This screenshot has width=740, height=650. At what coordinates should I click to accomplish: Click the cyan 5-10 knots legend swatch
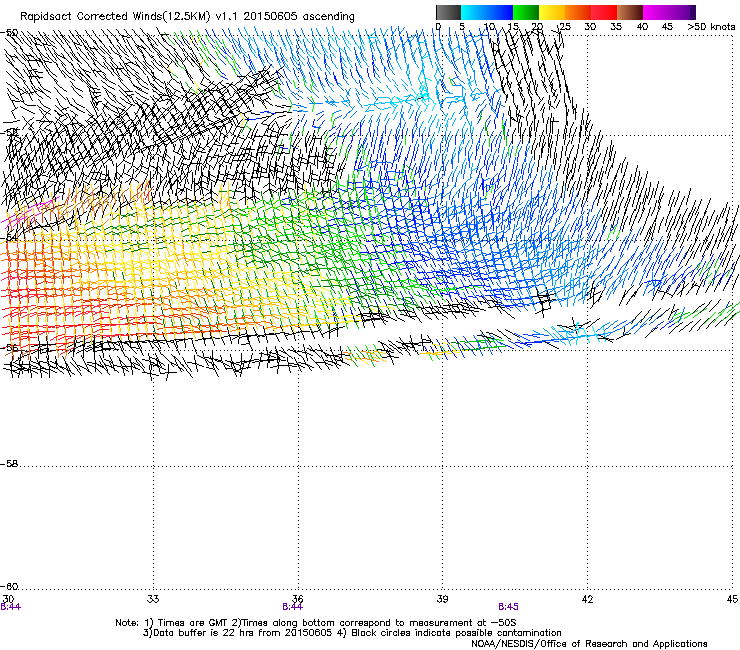474,12
